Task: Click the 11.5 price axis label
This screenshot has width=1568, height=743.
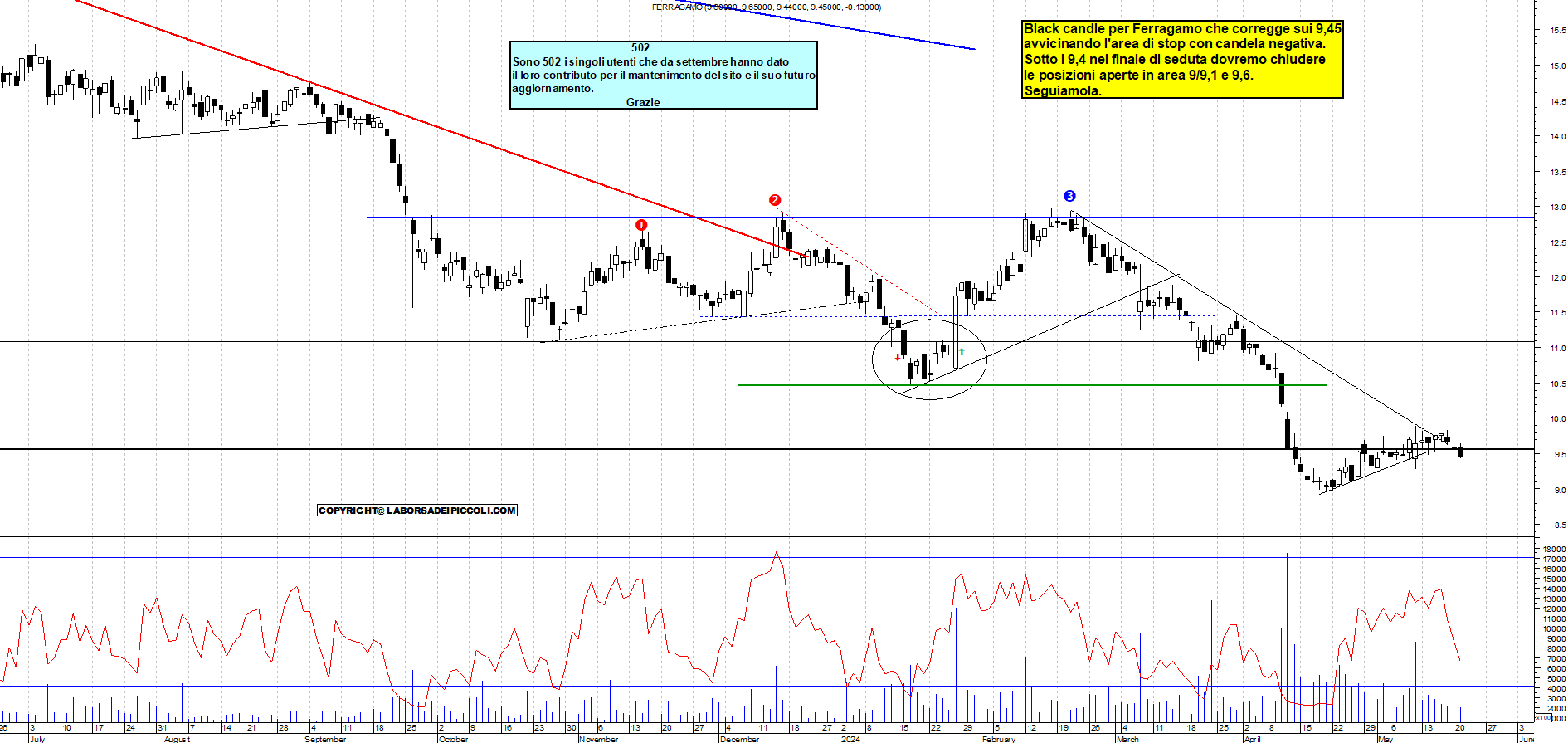Action: pos(1557,313)
